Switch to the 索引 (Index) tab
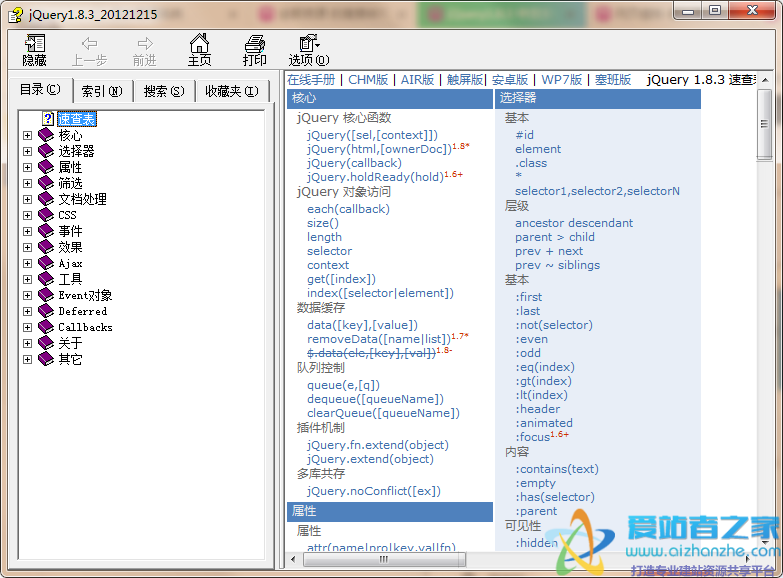Screen dimensions: 783x578 102,91
